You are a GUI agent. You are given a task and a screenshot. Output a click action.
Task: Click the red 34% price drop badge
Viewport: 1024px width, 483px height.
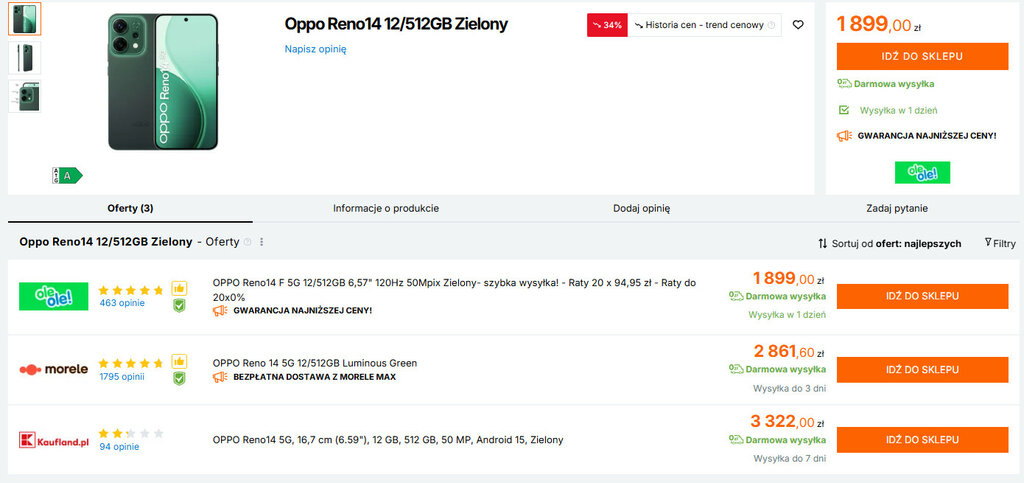pos(607,25)
